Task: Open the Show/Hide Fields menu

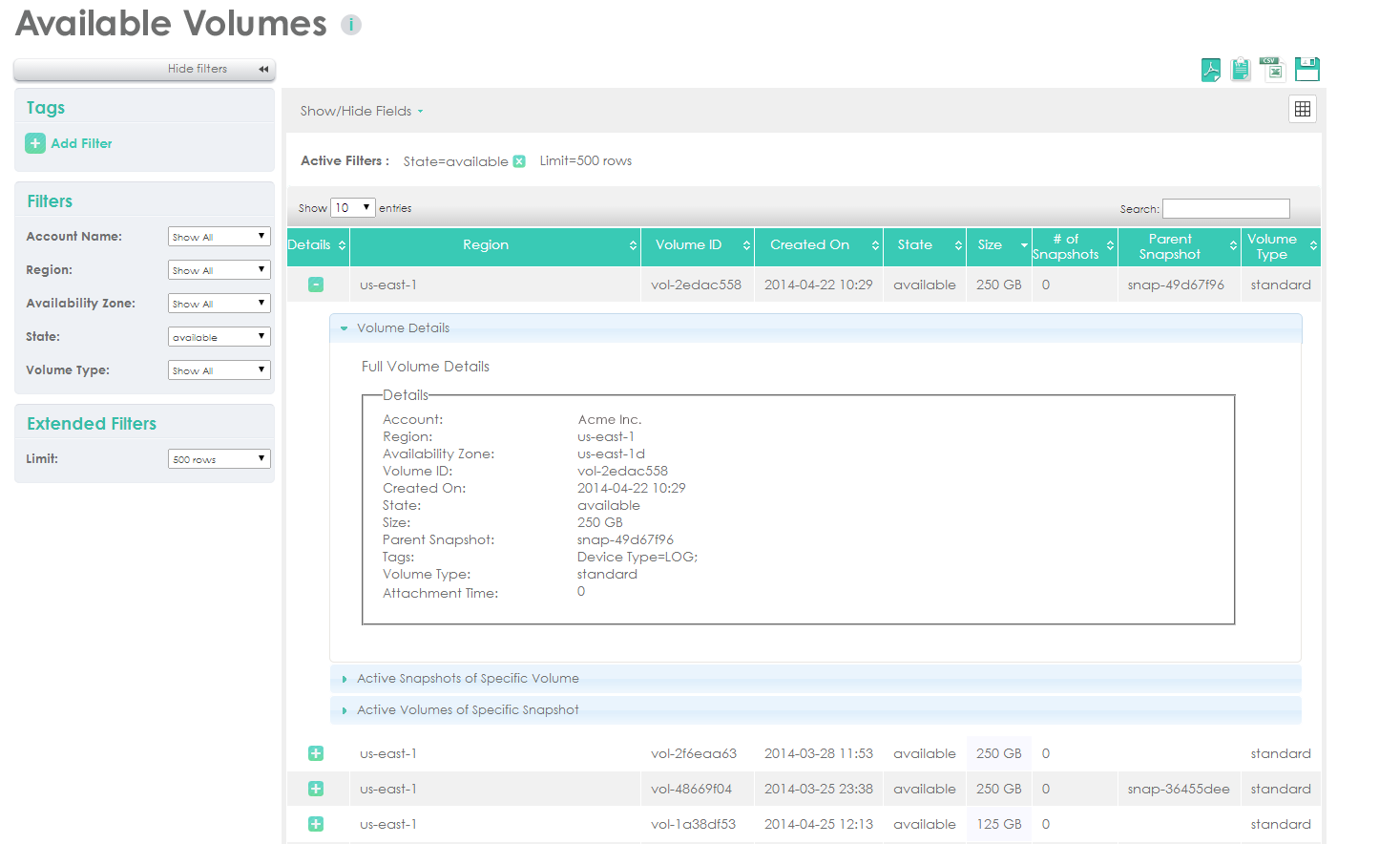Action: (x=361, y=111)
